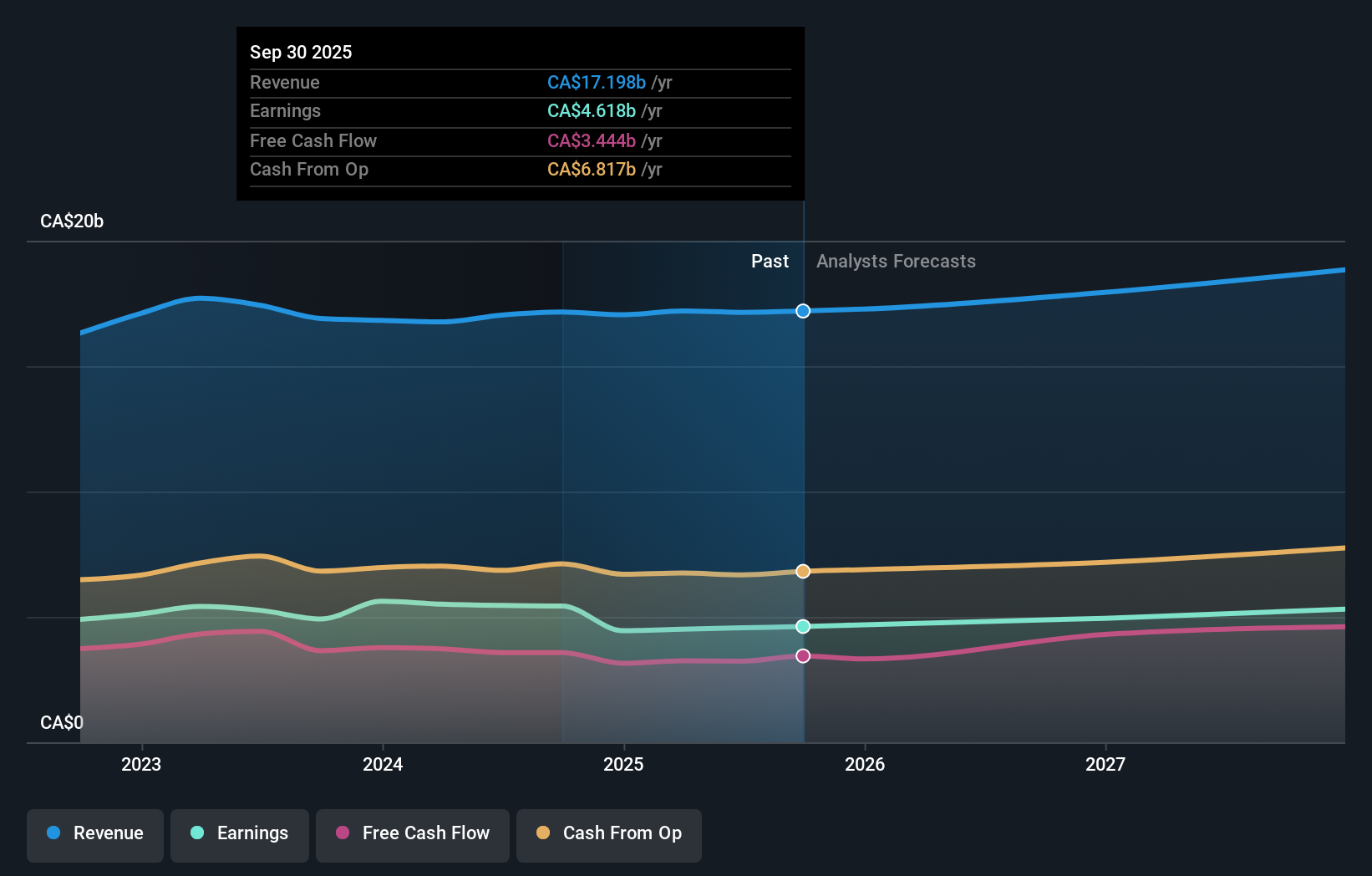Image resolution: width=1372 pixels, height=876 pixels.
Task: Toggle the Revenue series in legend
Action: (x=94, y=834)
